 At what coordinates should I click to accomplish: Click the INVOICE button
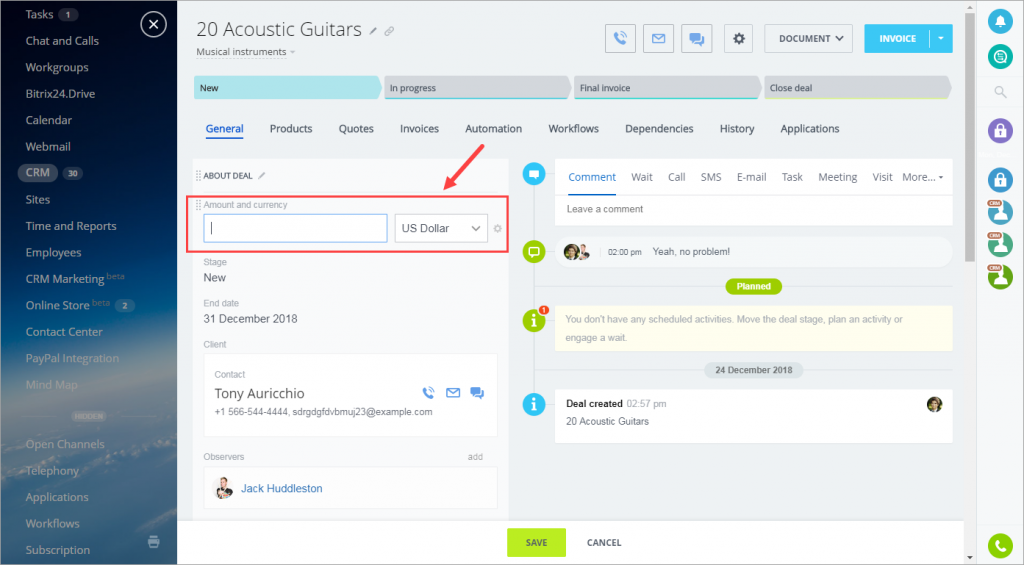[x=897, y=39]
